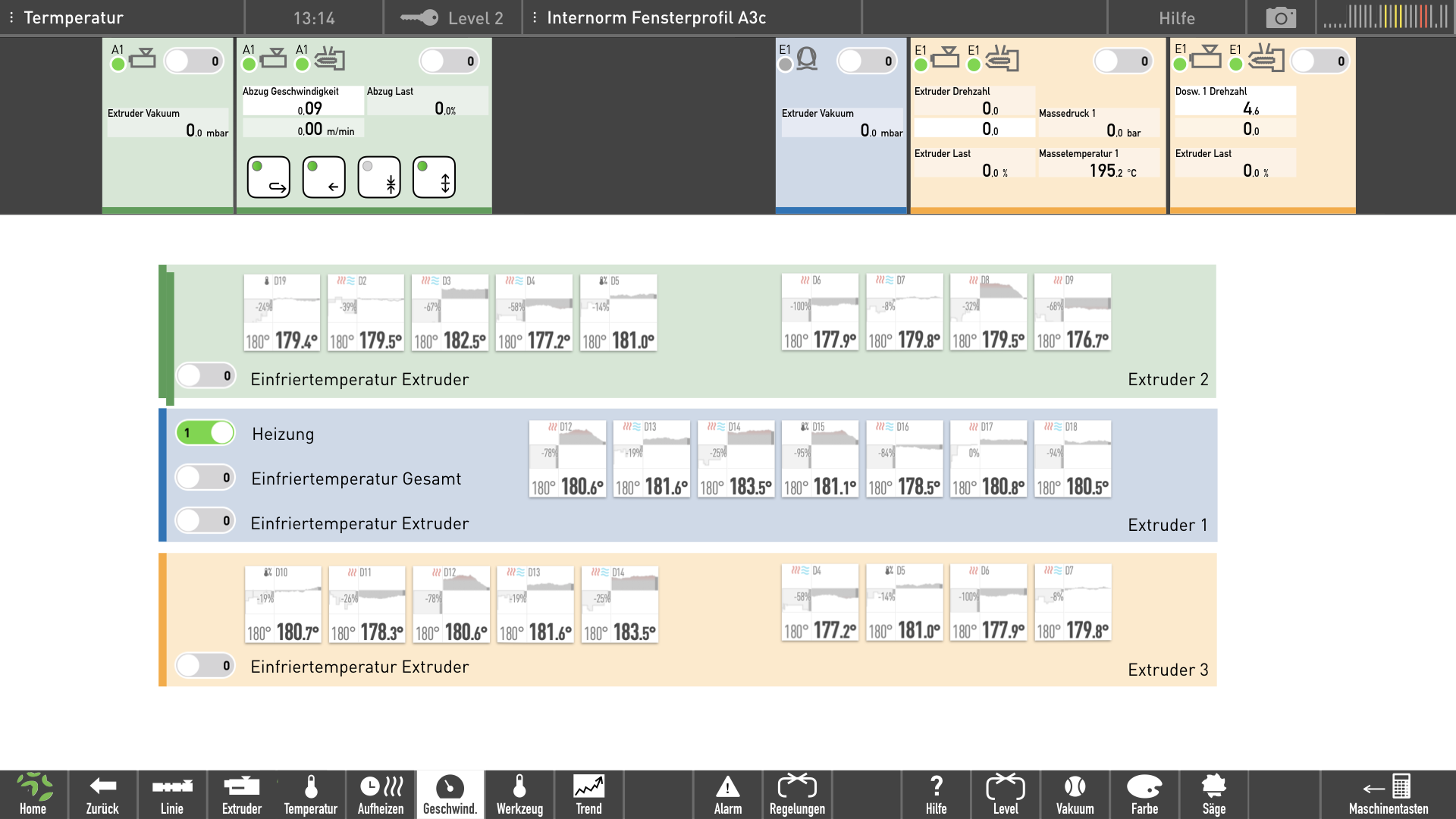This screenshot has height=819, width=1456.
Task: Open the Aufheizen heating page
Action: pos(381,795)
